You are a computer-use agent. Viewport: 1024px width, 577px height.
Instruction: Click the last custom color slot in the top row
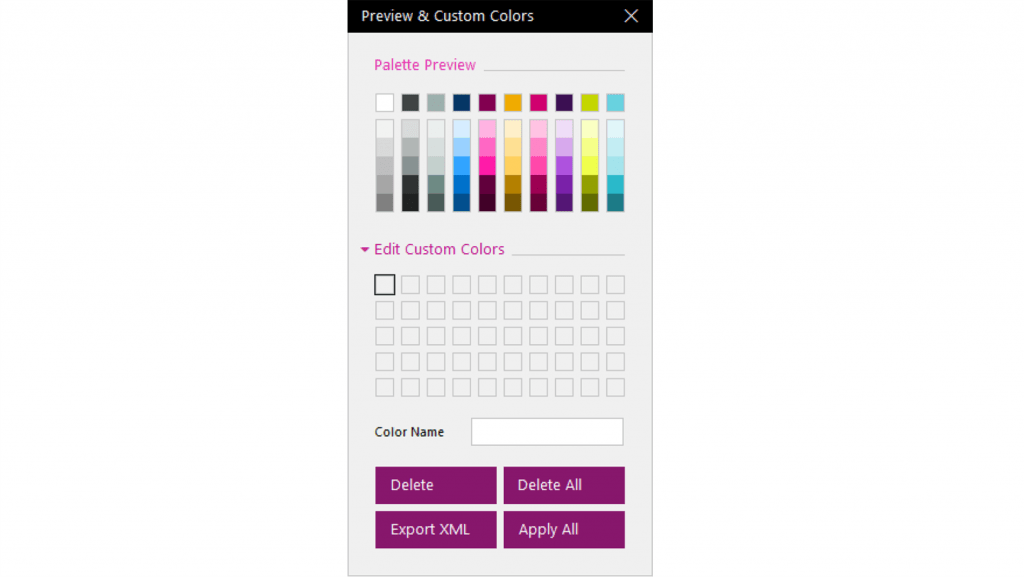click(x=615, y=285)
